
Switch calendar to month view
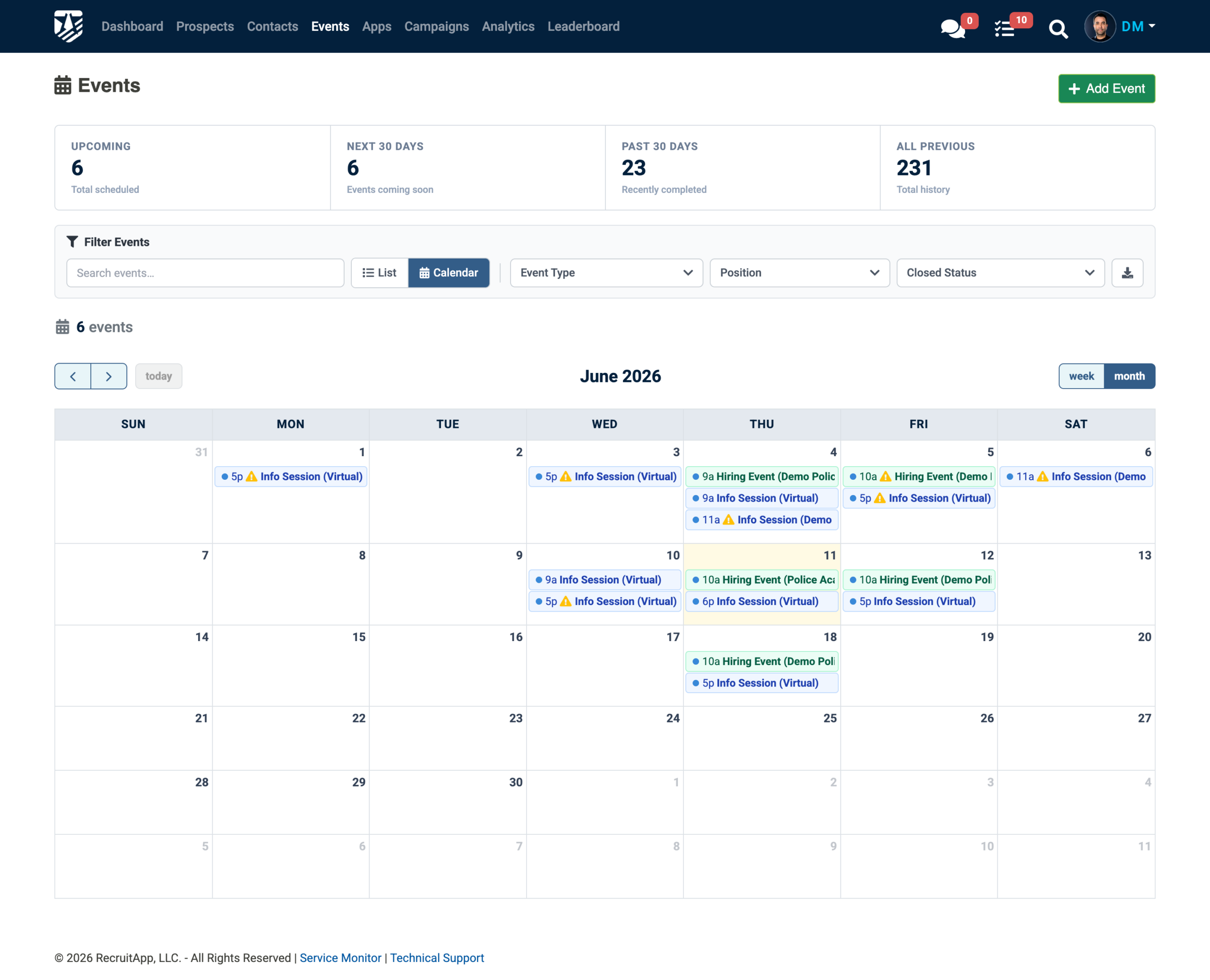tap(1129, 376)
